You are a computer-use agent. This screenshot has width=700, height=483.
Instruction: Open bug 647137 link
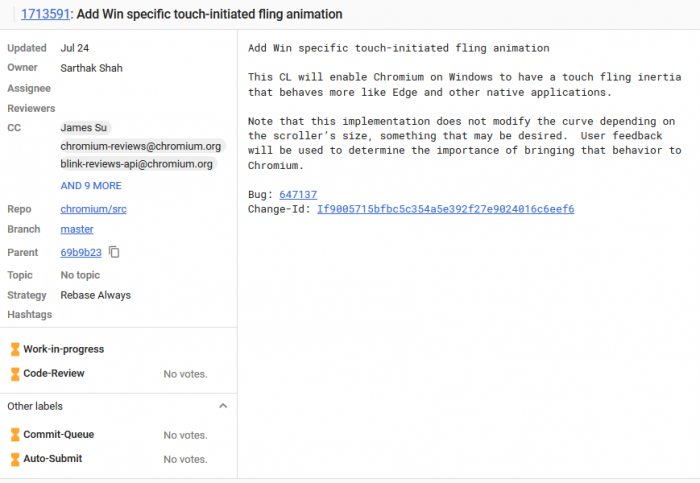[x=298, y=194]
